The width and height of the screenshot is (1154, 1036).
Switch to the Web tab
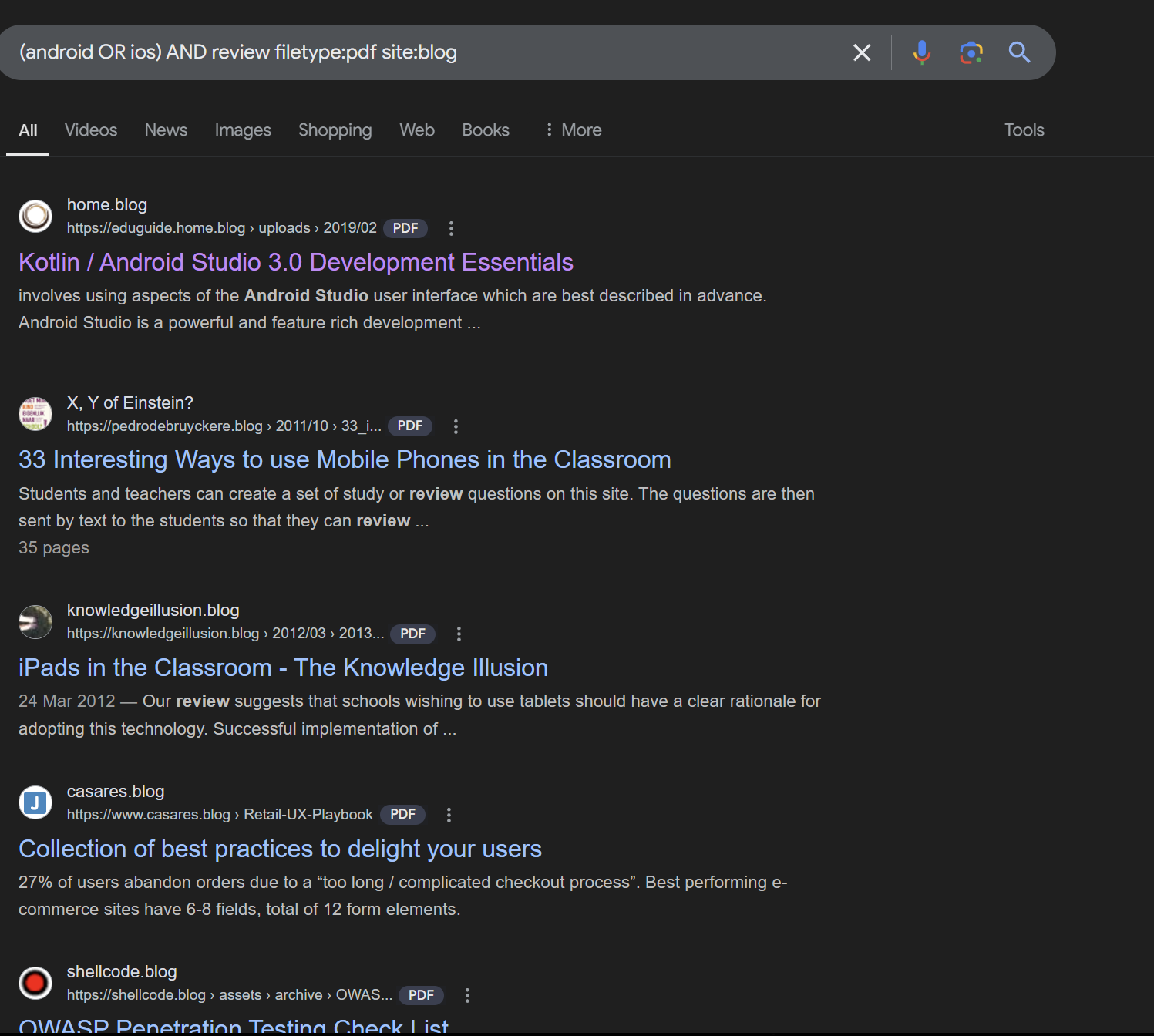click(417, 130)
